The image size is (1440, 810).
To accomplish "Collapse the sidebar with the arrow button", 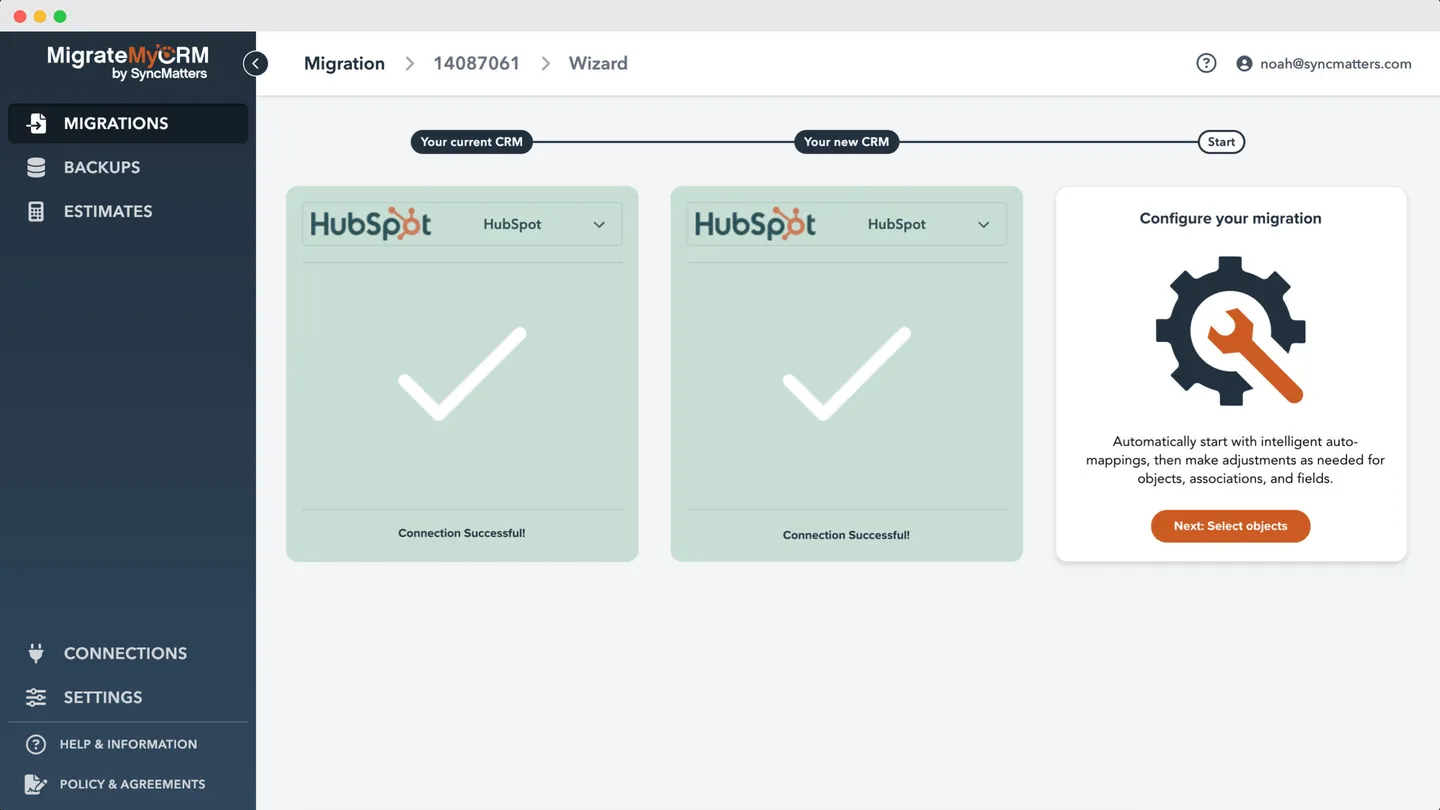I will 255,63.
